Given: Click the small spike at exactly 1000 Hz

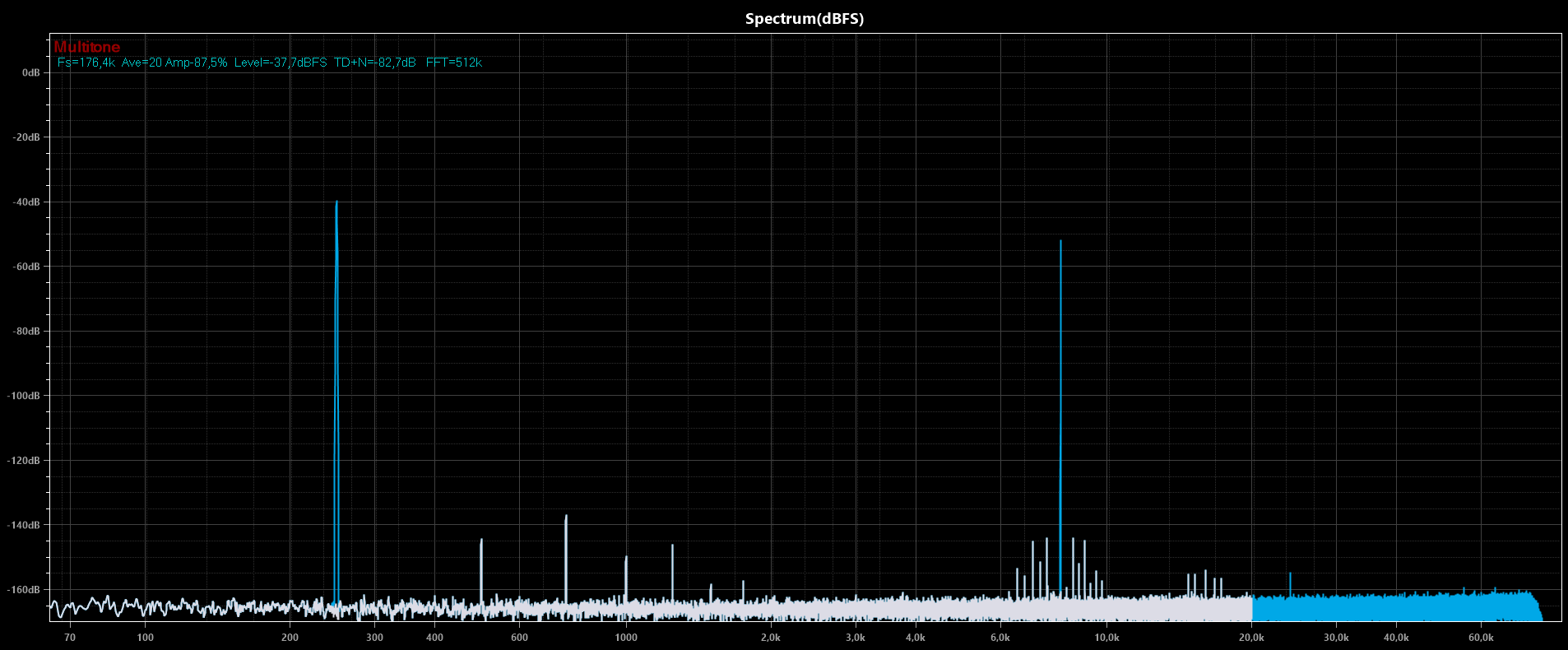Looking at the screenshot, I should click(626, 579).
